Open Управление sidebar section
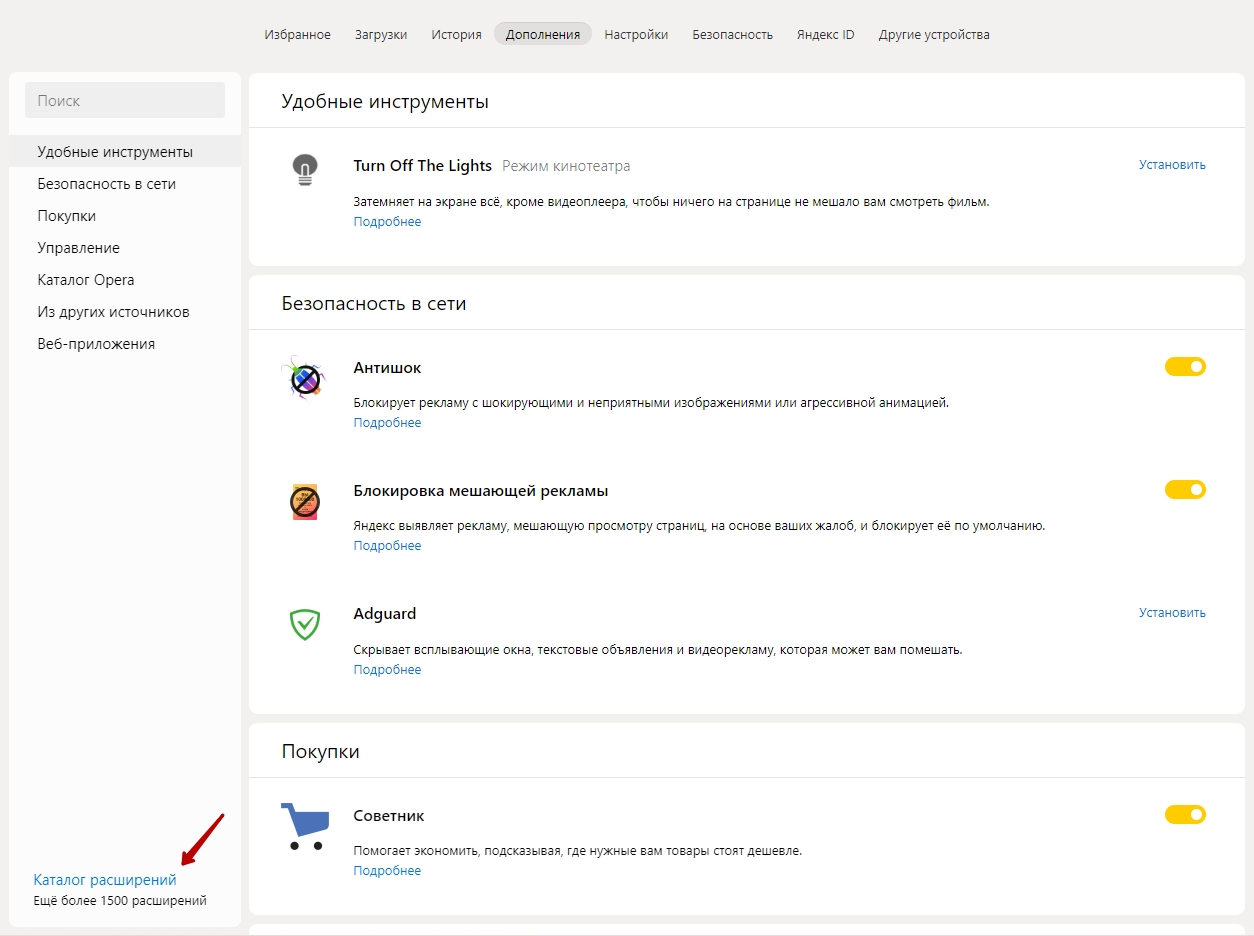The height and width of the screenshot is (936, 1254). [125, 248]
